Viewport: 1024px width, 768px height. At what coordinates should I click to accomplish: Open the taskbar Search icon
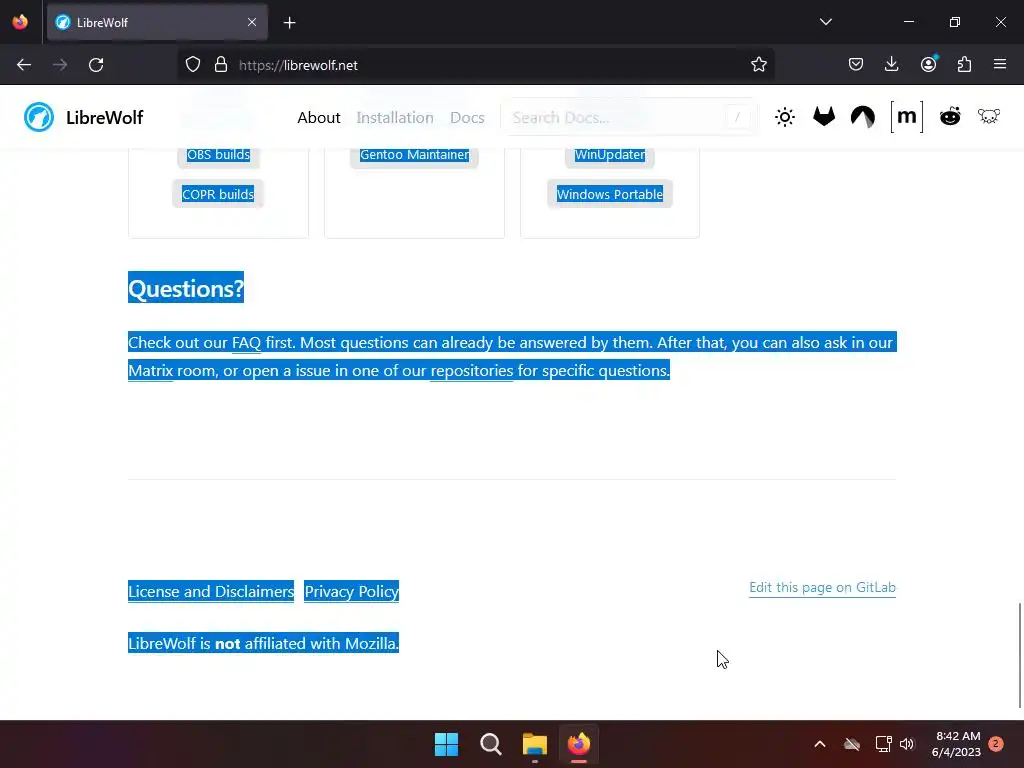490,744
